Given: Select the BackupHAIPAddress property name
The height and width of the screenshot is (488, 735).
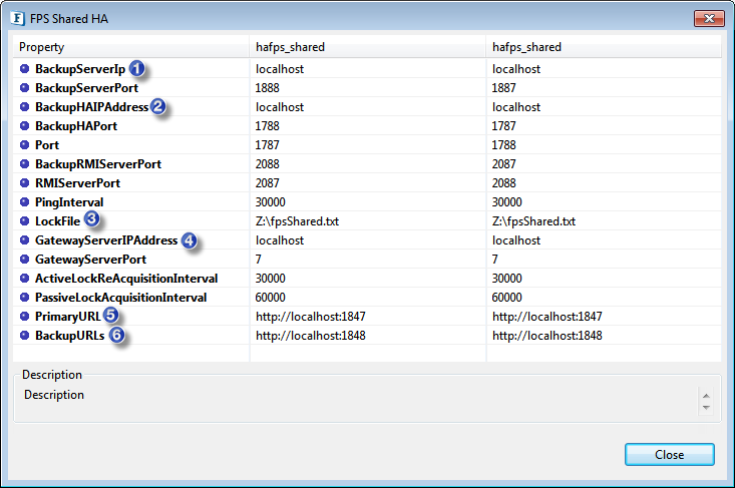Looking at the screenshot, I should (x=92, y=107).
